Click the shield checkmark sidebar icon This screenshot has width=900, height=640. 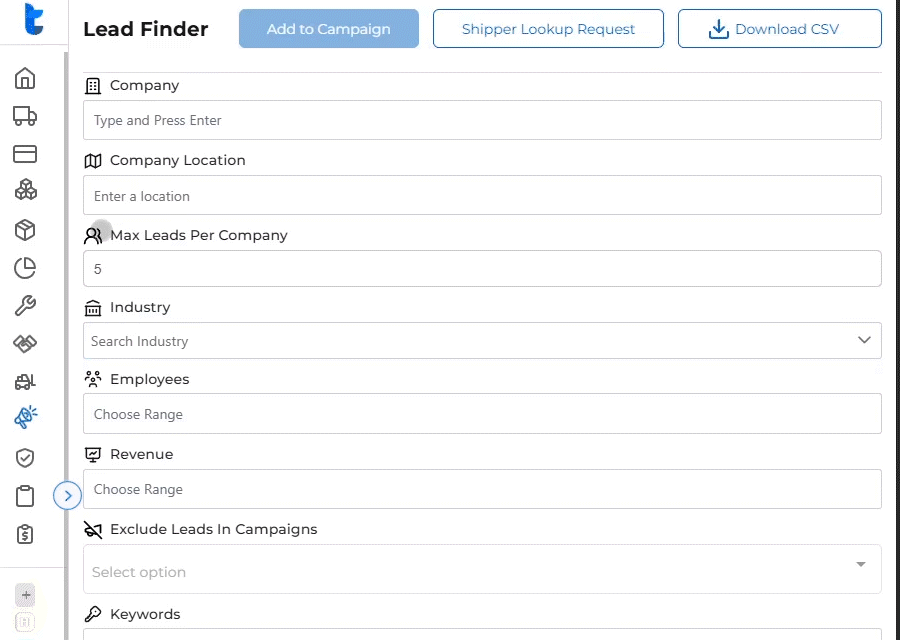[25, 458]
